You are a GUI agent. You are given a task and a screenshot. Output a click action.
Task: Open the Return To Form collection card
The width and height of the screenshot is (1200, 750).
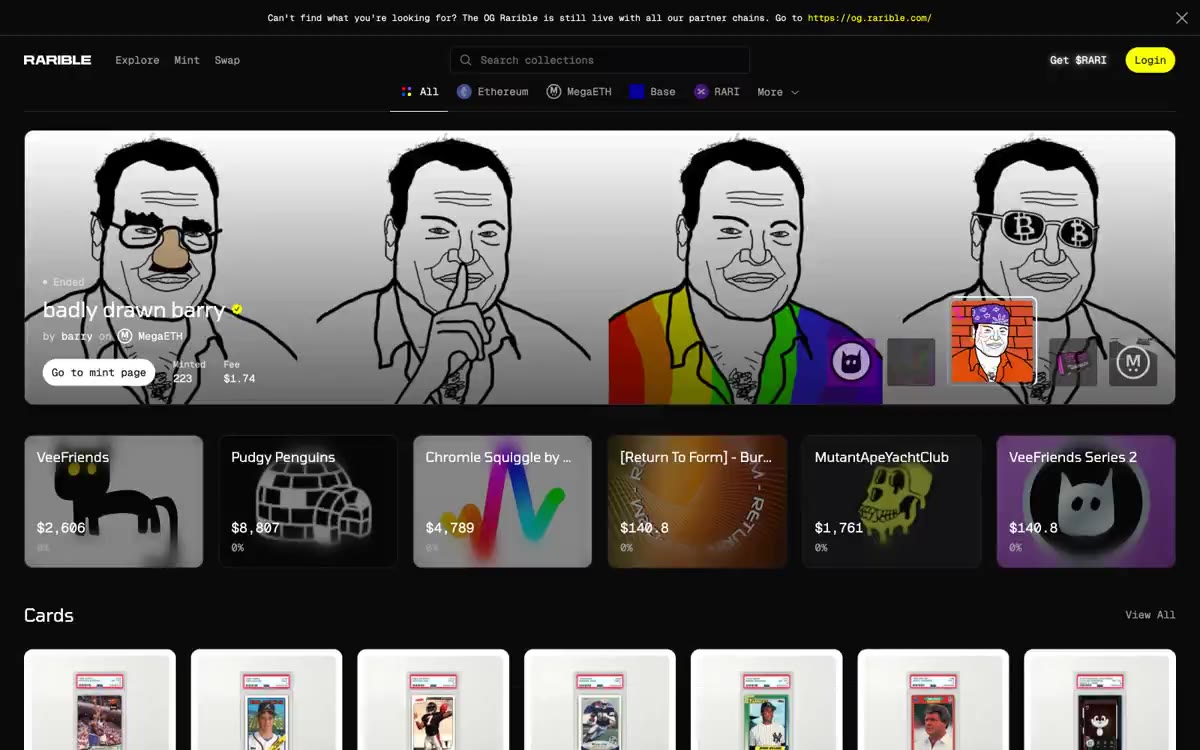pos(697,501)
